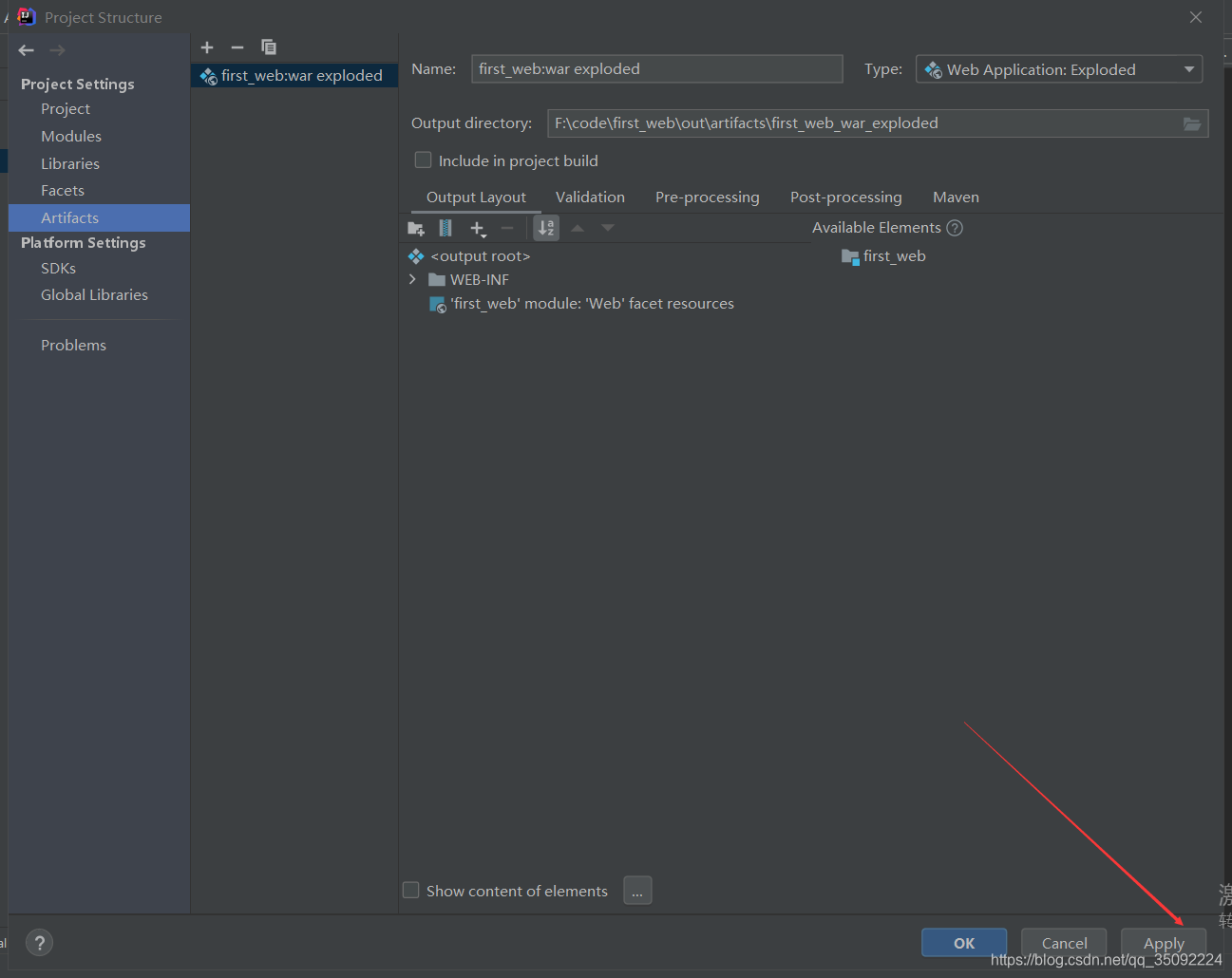1232x978 pixels.
Task: Toggle sort elements by names and types
Action: [x=546, y=228]
